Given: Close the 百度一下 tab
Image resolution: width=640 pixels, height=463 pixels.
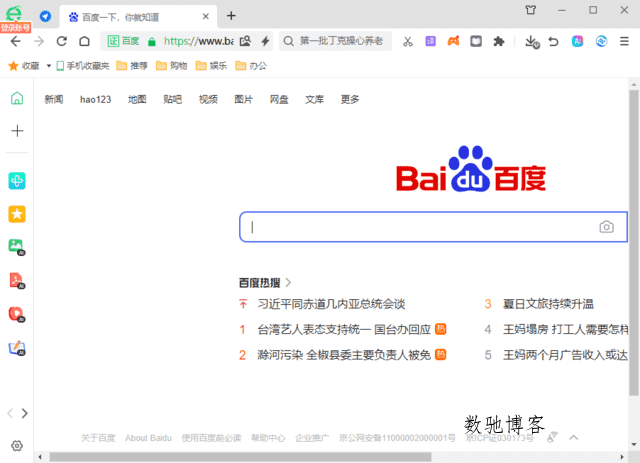Looking at the screenshot, I should point(206,16).
